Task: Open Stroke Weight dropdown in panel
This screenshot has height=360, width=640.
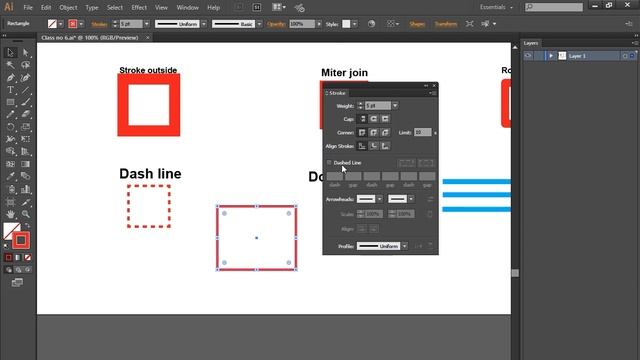Action: (x=395, y=106)
